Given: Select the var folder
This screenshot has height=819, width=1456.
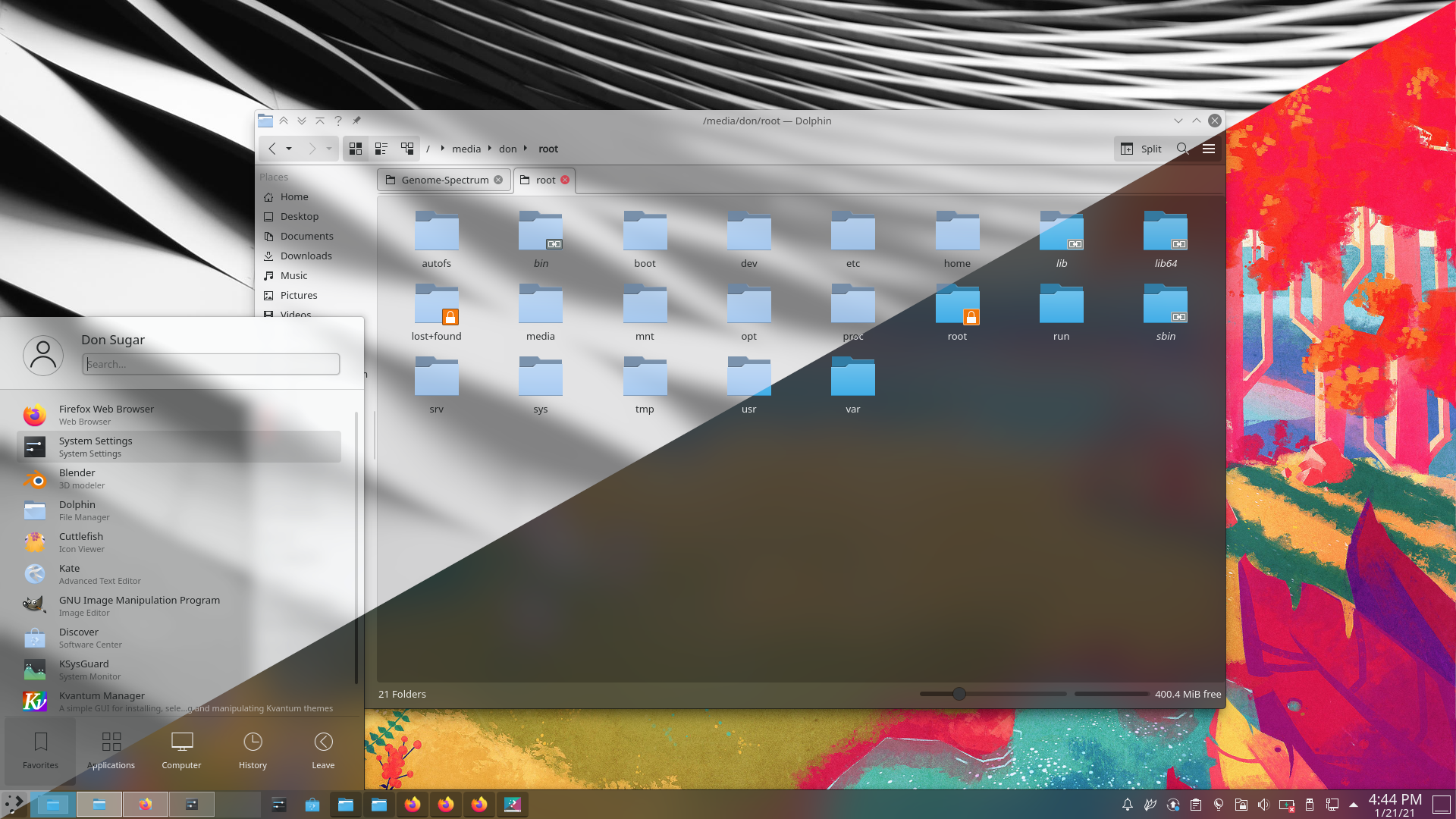Looking at the screenshot, I should 853,385.
